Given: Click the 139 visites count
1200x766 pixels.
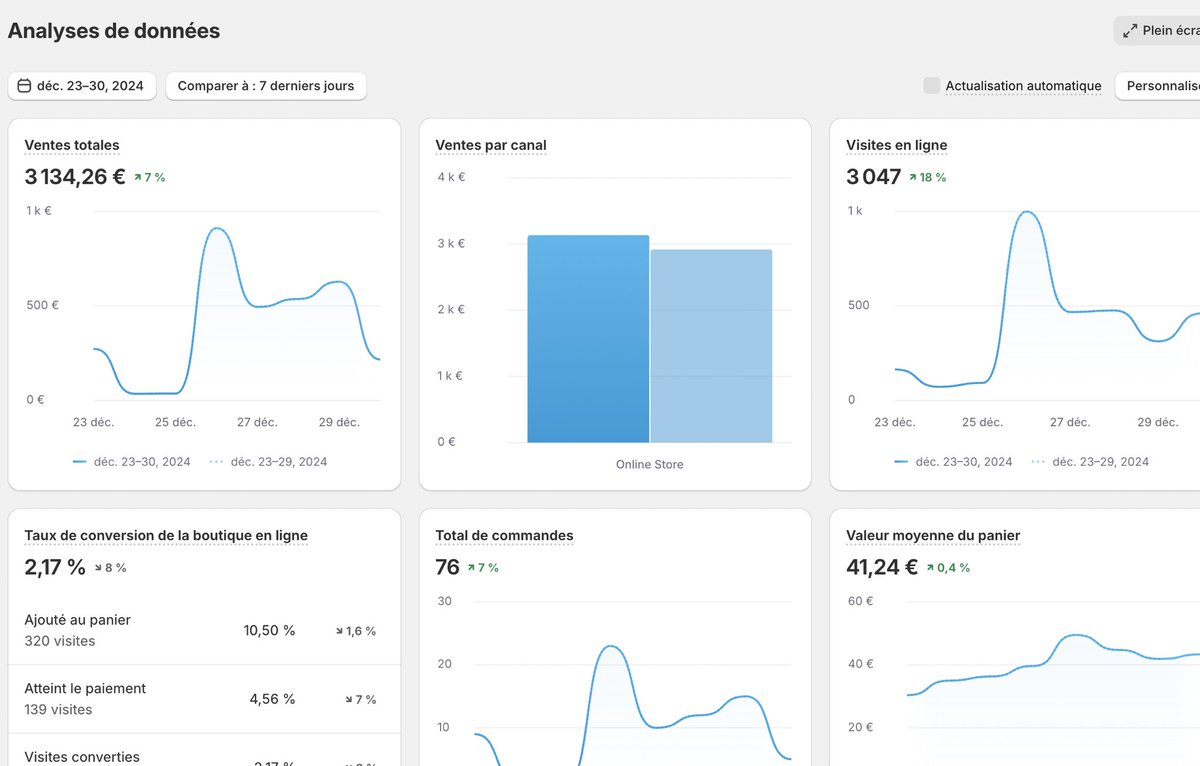Looking at the screenshot, I should tap(58, 710).
